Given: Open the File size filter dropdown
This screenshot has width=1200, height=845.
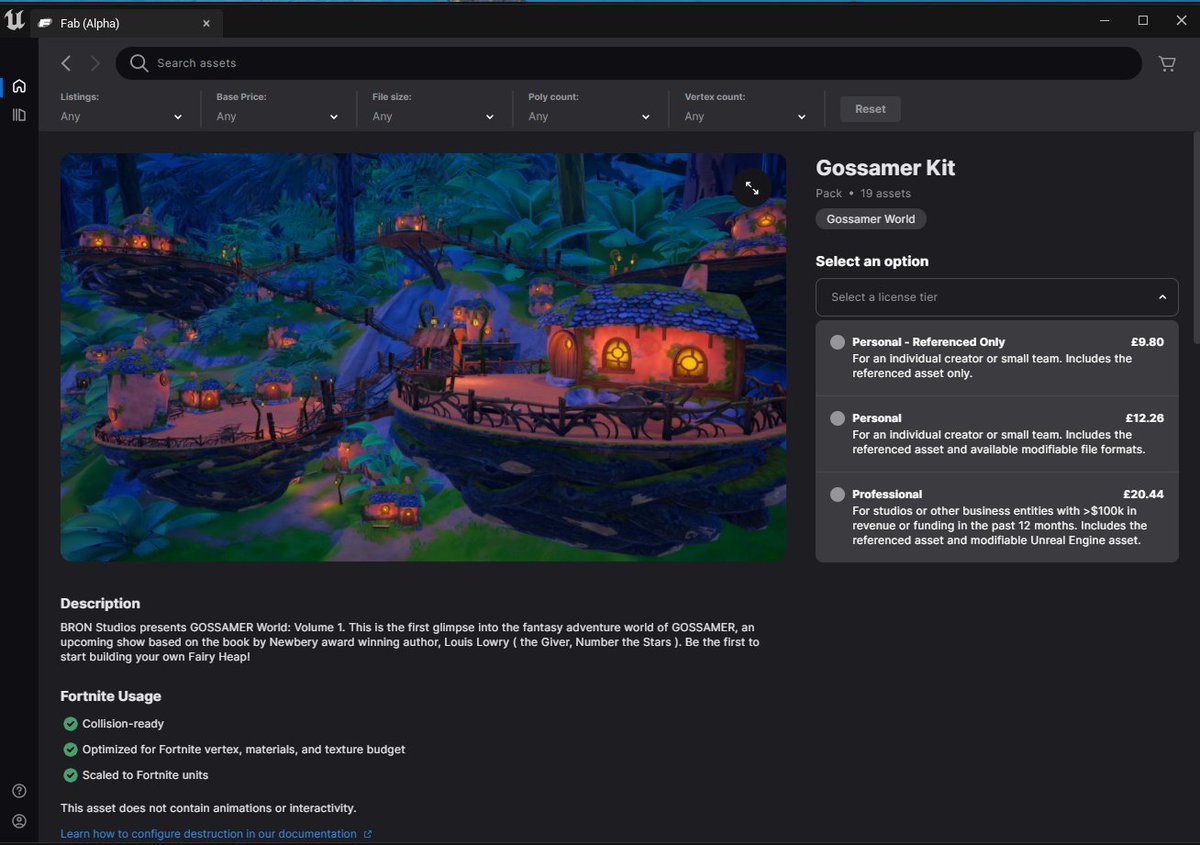Looking at the screenshot, I should click(434, 107).
